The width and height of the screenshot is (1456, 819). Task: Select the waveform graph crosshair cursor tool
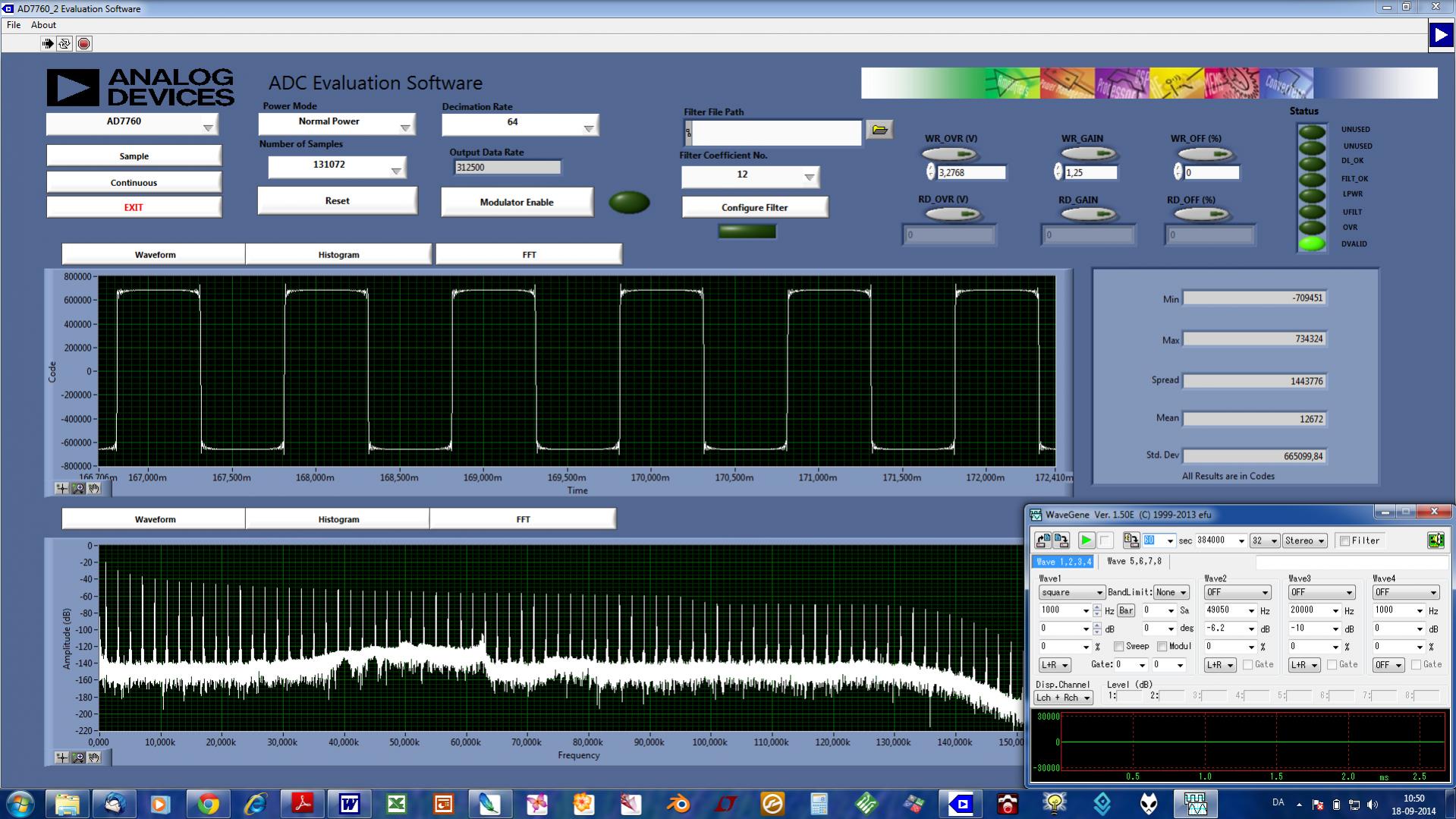click(61, 488)
